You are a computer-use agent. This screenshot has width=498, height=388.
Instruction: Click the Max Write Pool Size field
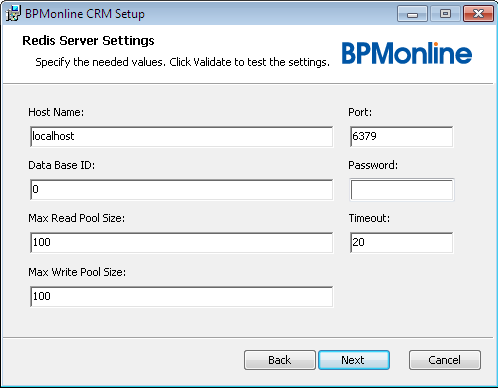(x=181, y=296)
